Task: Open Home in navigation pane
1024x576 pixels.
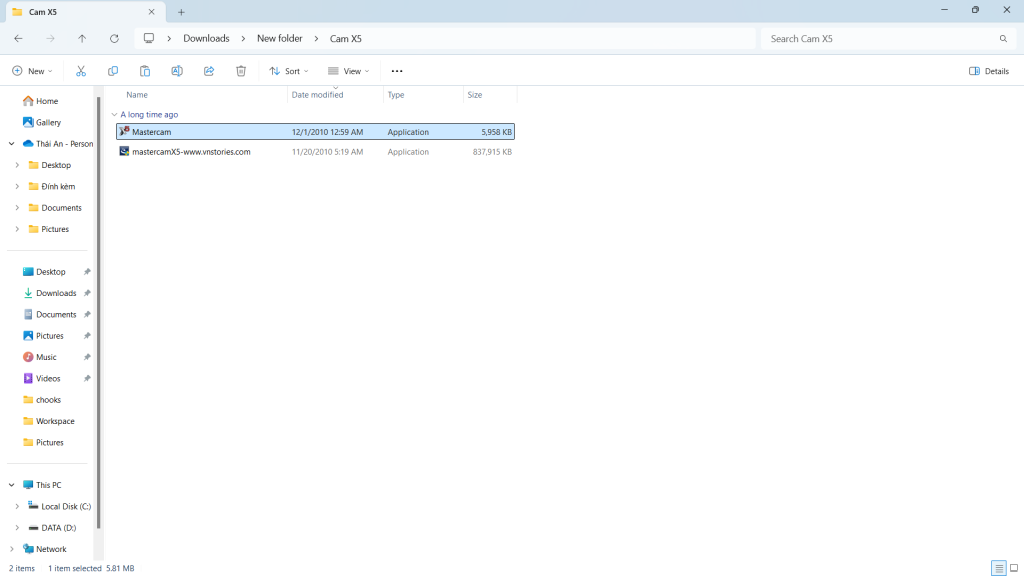Action: (47, 101)
